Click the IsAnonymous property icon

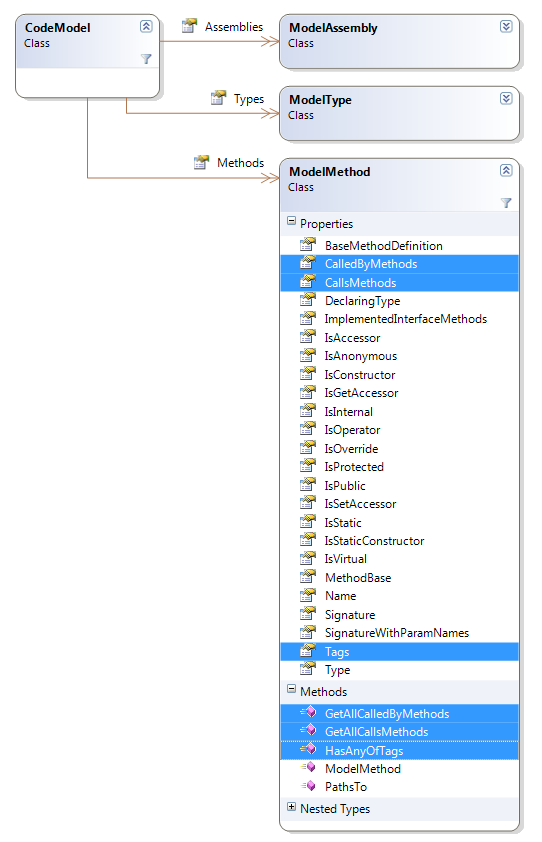[308, 355]
